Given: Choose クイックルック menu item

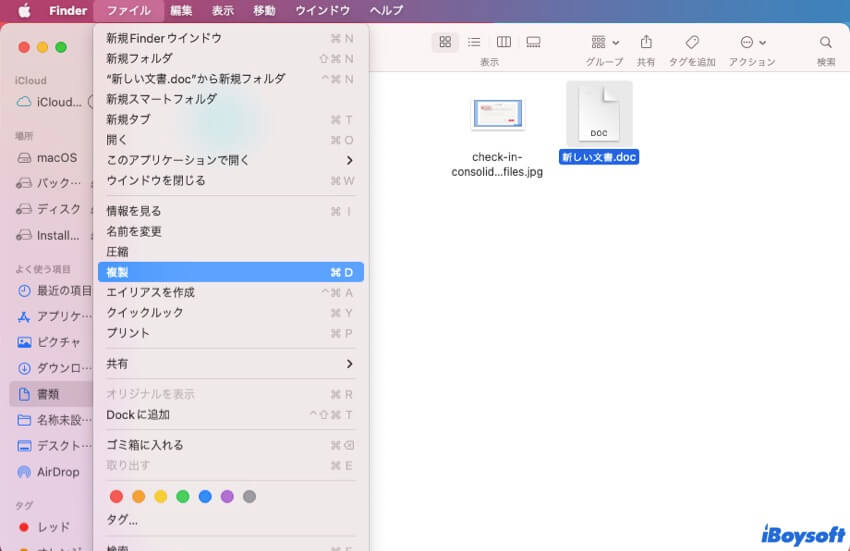Looking at the screenshot, I should pos(230,313).
